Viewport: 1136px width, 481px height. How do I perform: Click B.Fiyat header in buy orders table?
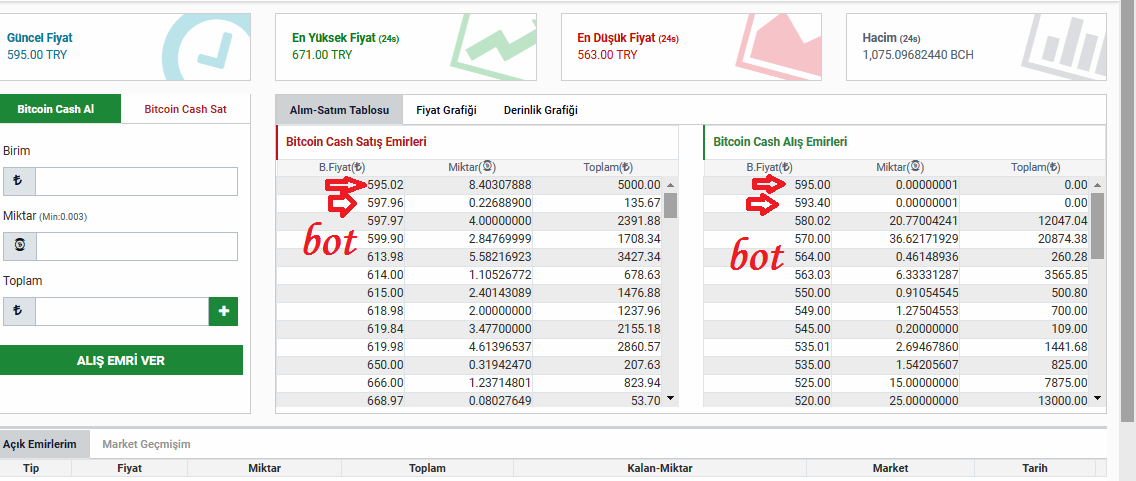point(768,167)
